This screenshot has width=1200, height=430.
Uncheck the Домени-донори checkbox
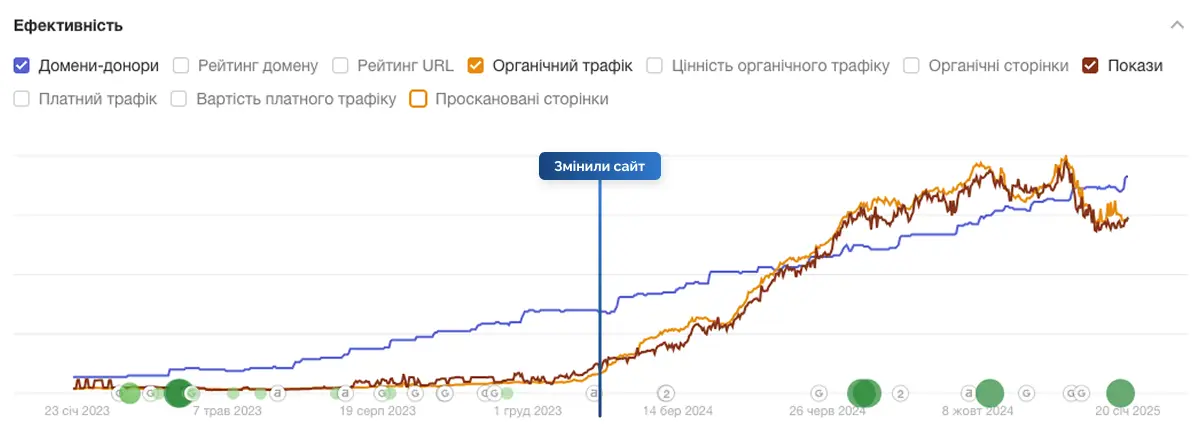point(22,66)
